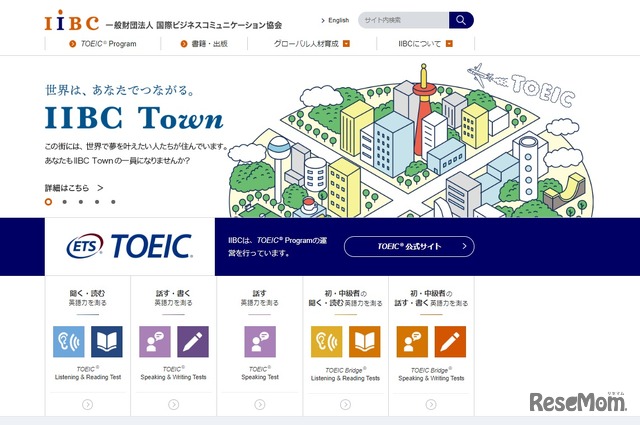Open TOEIC Speaking Test link
The image size is (640, 425).
260,373
